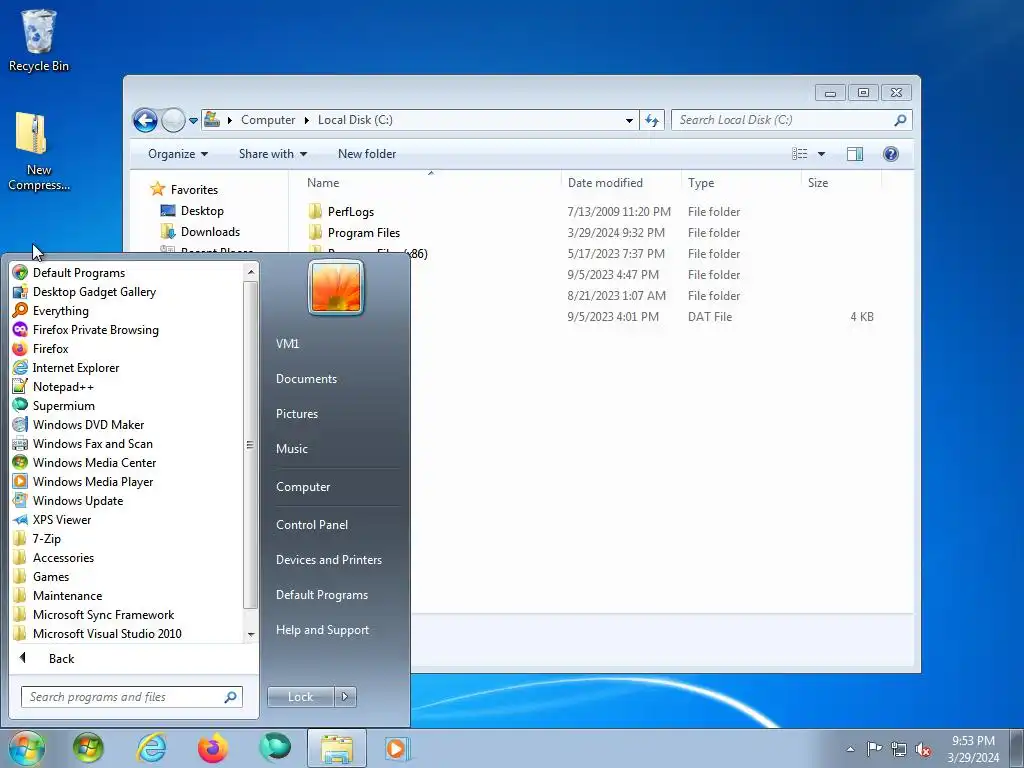The image size is (1024, 768).
Task: Launch Desktop Gadget Gallery
Action: pyautogui.click(x=94, y=291)
